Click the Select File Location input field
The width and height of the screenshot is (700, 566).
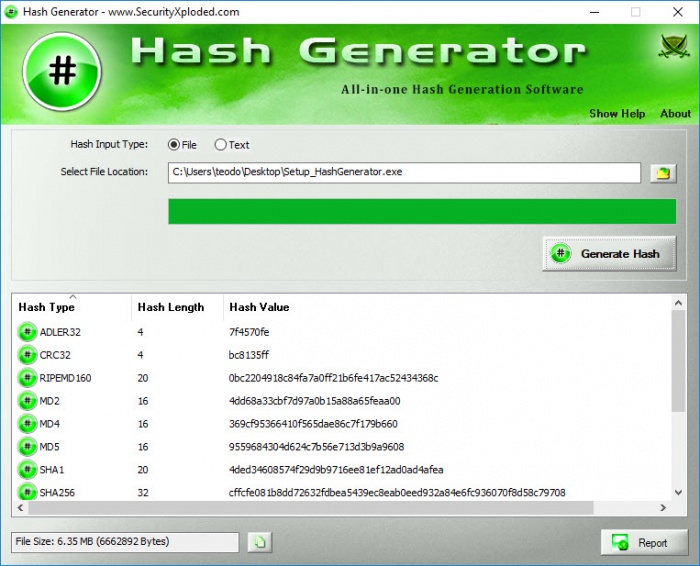404,172
